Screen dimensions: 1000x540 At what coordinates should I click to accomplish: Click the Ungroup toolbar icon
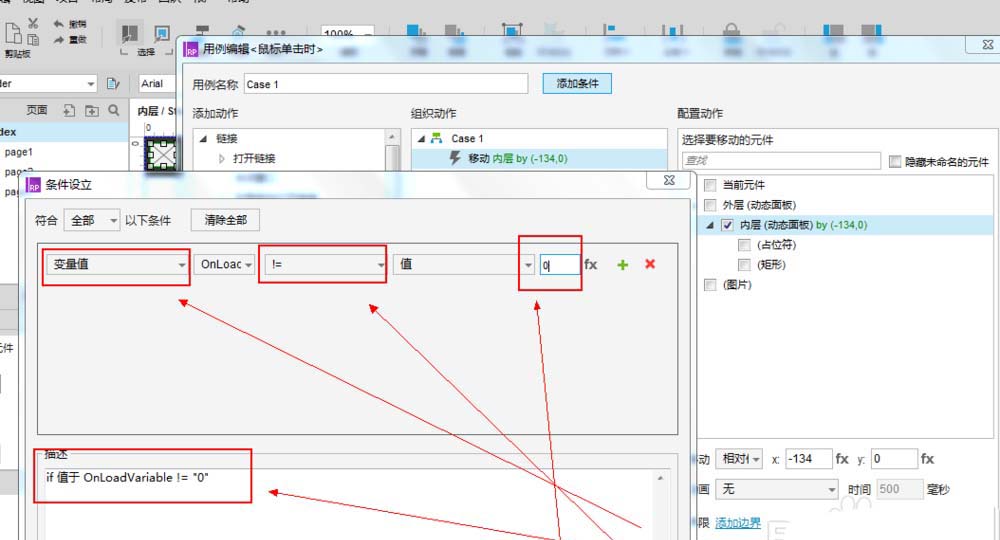coord(554,30)
